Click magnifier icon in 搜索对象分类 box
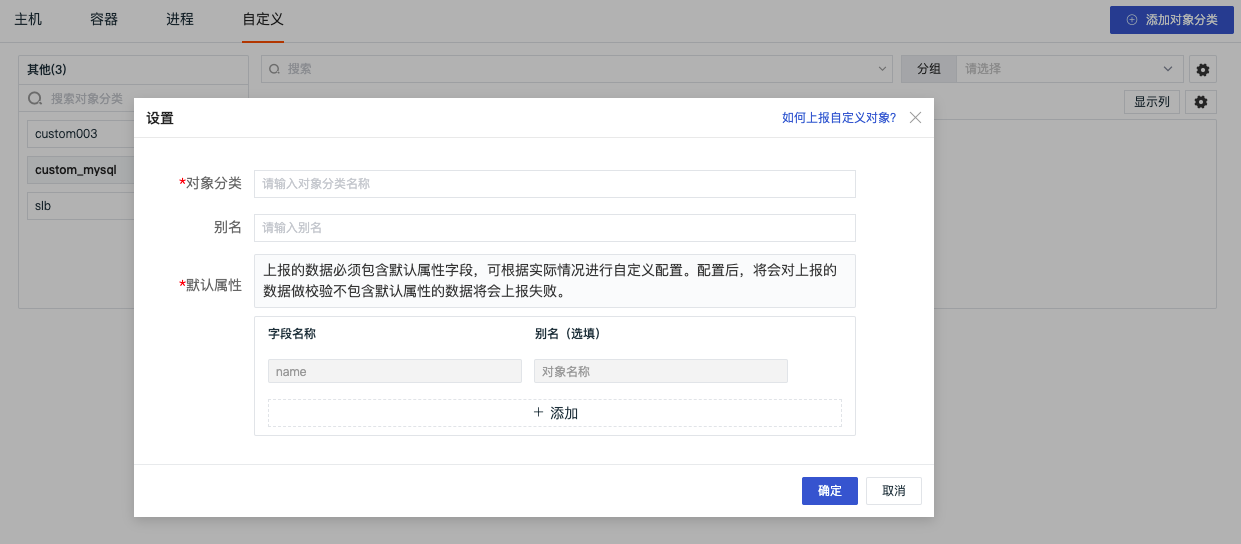Viewport: 1241px width, 544px height. (35, 99)
